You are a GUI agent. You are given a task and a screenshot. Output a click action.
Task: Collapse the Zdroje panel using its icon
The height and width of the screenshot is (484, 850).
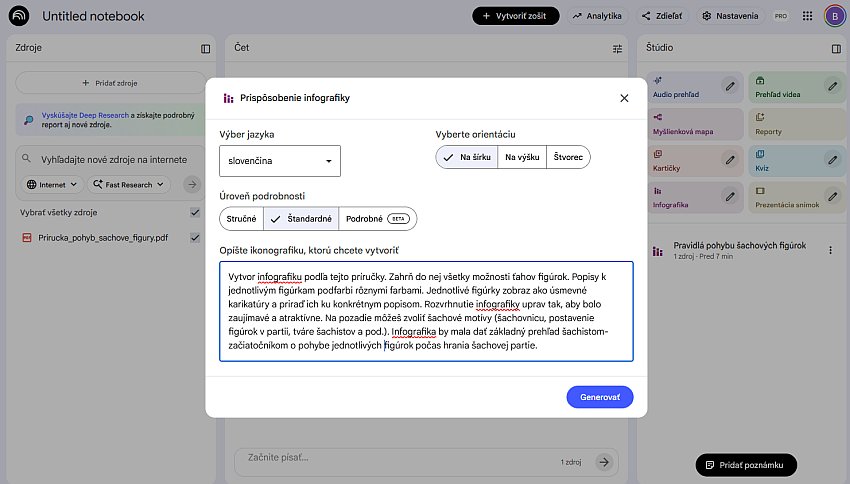205,48
